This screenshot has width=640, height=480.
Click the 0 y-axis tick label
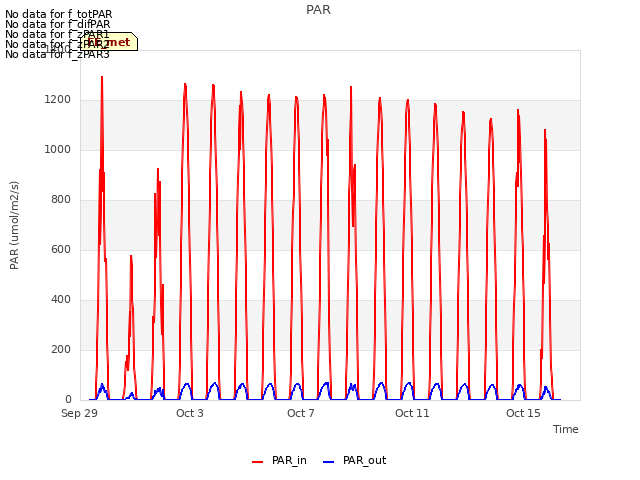tap(68, 400)
